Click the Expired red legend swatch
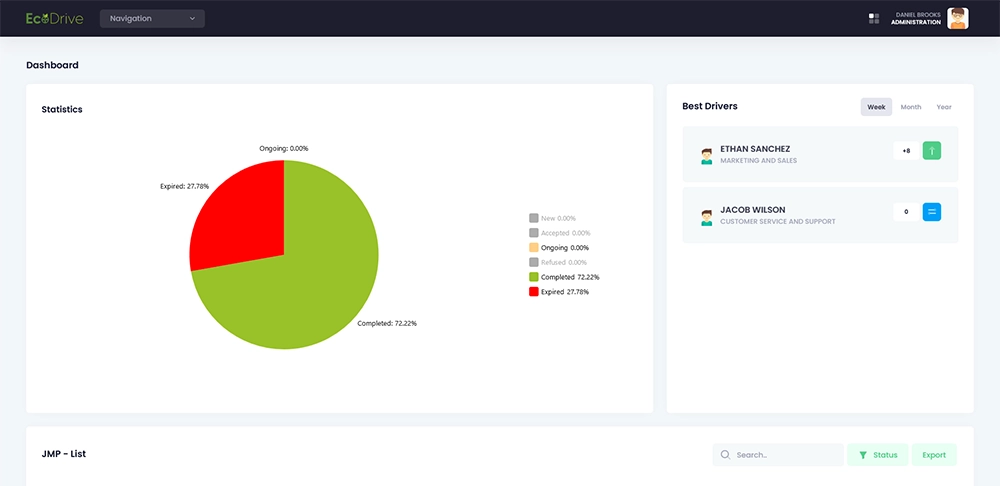The height and width of the screenshot is (486, 1000). [x=534, y=292]
